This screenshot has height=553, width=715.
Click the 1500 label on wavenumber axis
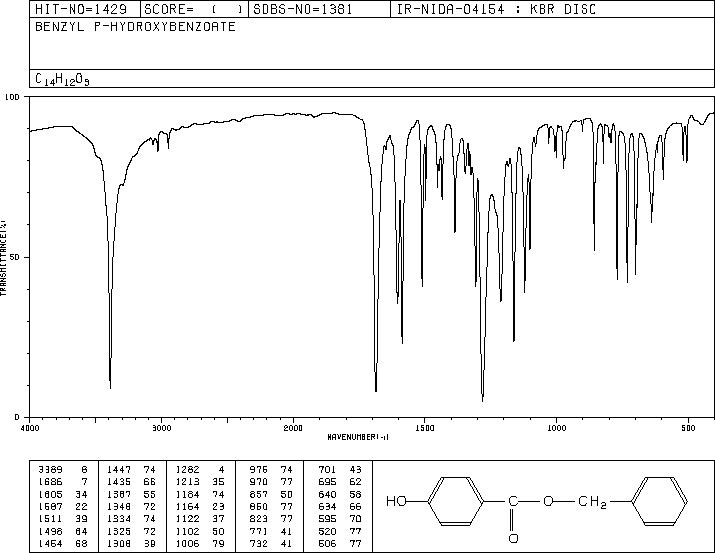point(425,428)
